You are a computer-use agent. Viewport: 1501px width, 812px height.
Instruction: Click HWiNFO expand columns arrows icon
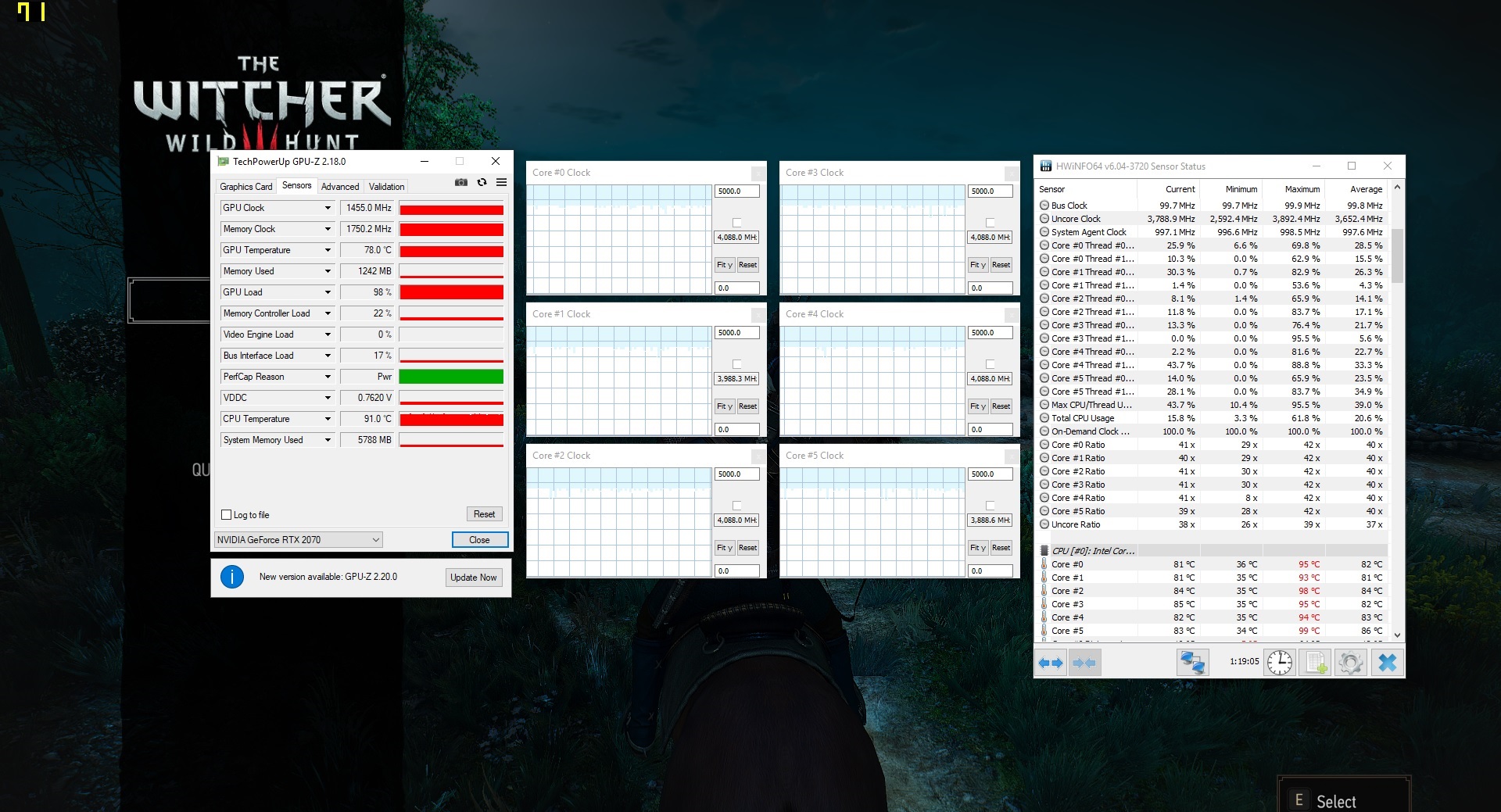[1051, 663]
